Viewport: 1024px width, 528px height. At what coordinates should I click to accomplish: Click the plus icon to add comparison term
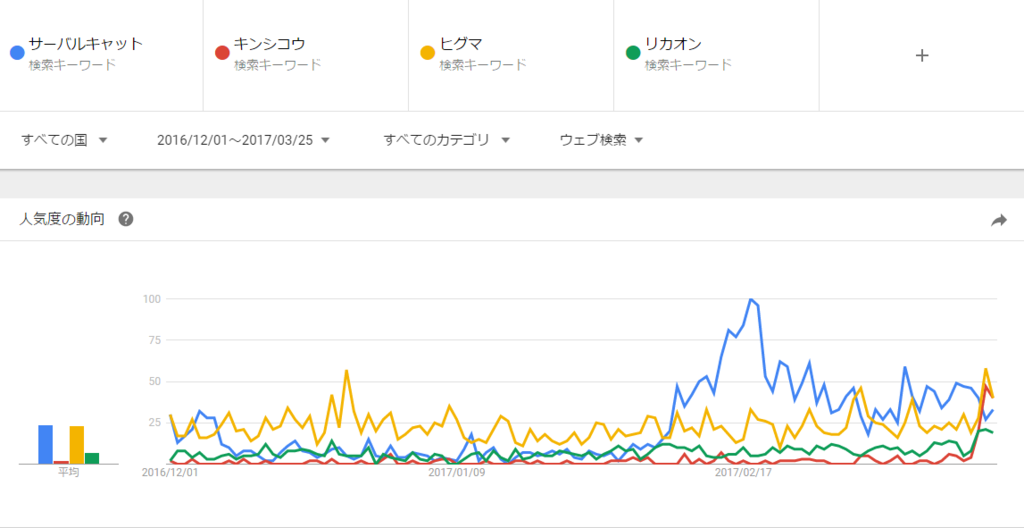coord(921,56)
